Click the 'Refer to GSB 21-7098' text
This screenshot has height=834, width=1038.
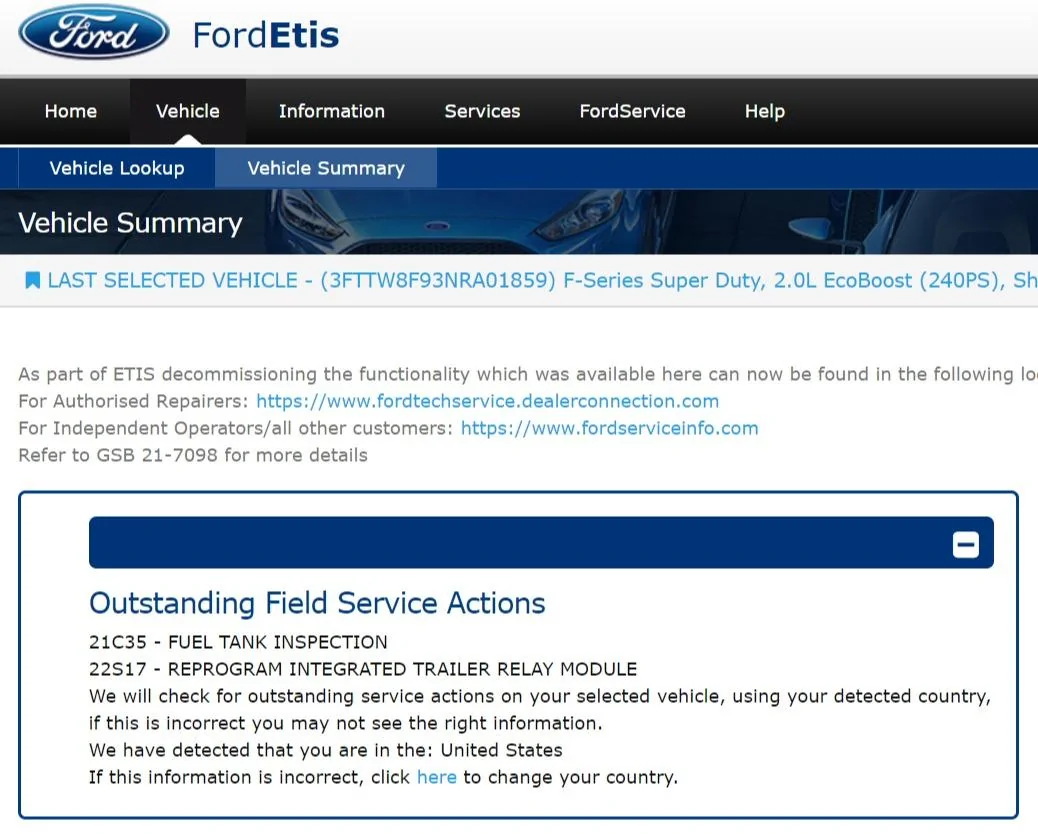pyautogui.click(x=193, y=455)
